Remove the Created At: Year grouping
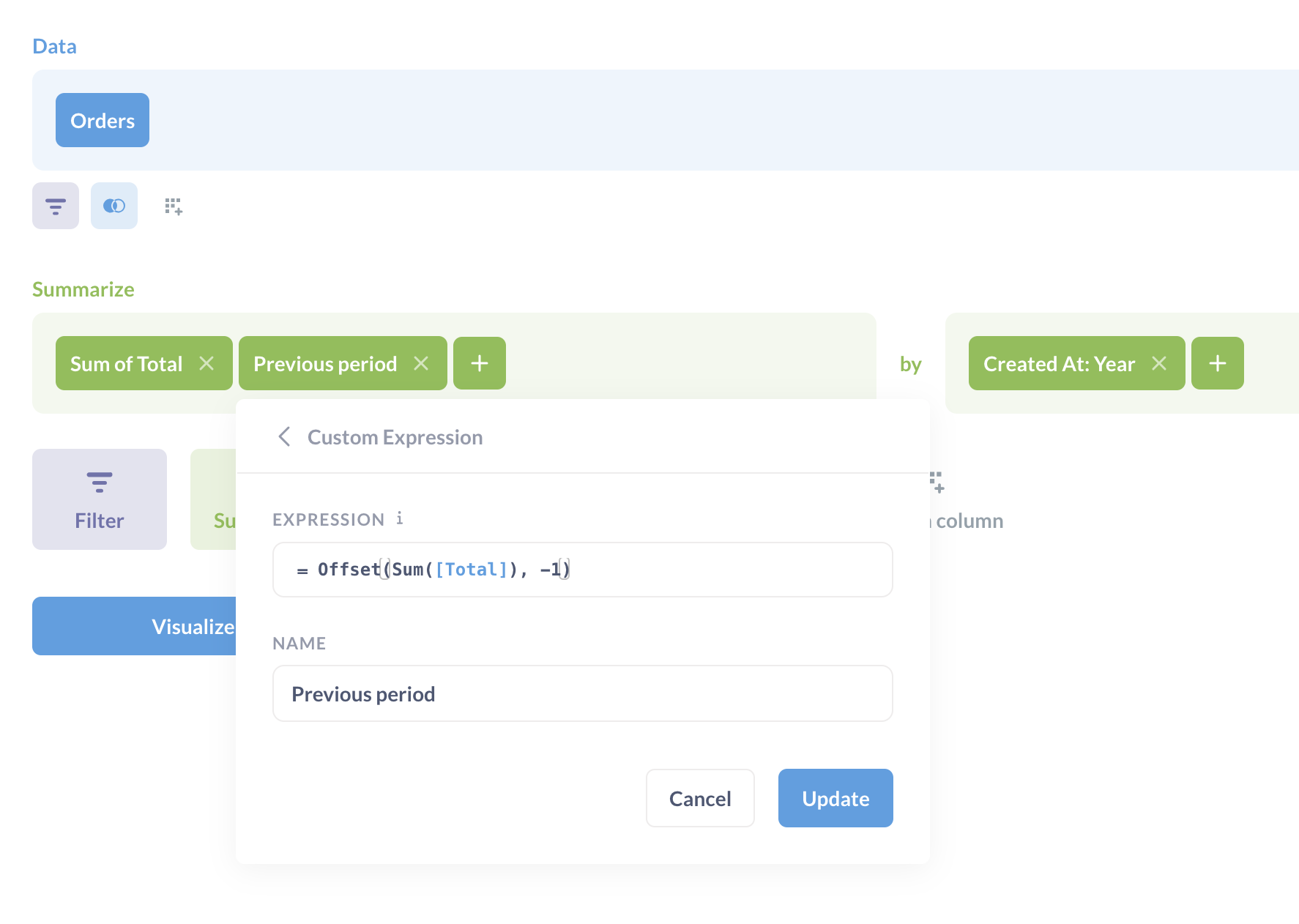 point(1159,363)
